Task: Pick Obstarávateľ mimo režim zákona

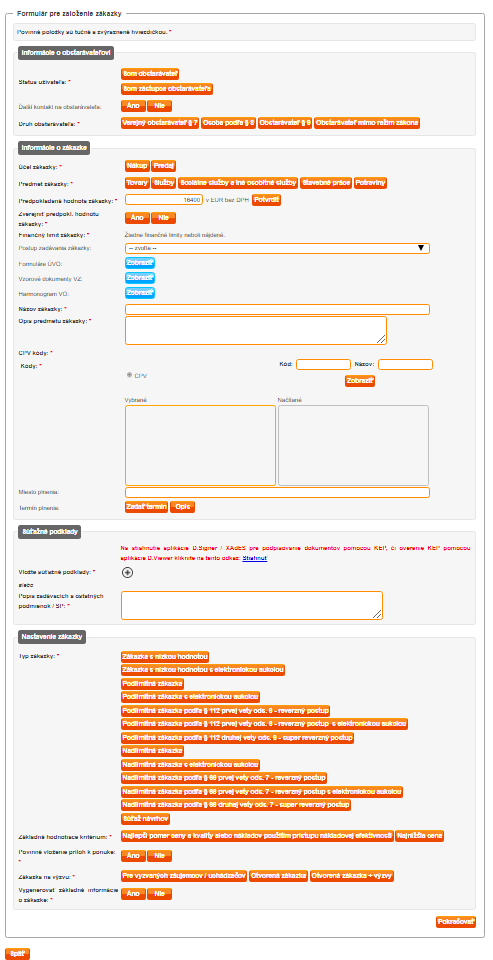Action: 367,123
